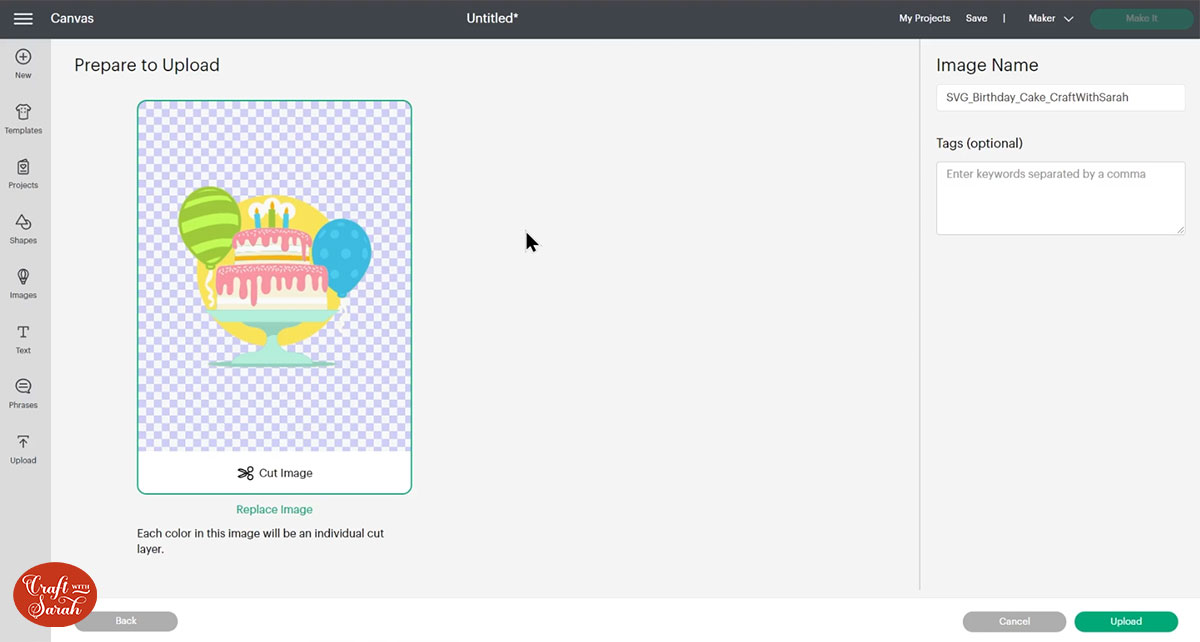Click the green Upload button
Screen dimensions: 1200x642
pyautogui.click(x=1126, y=621)
